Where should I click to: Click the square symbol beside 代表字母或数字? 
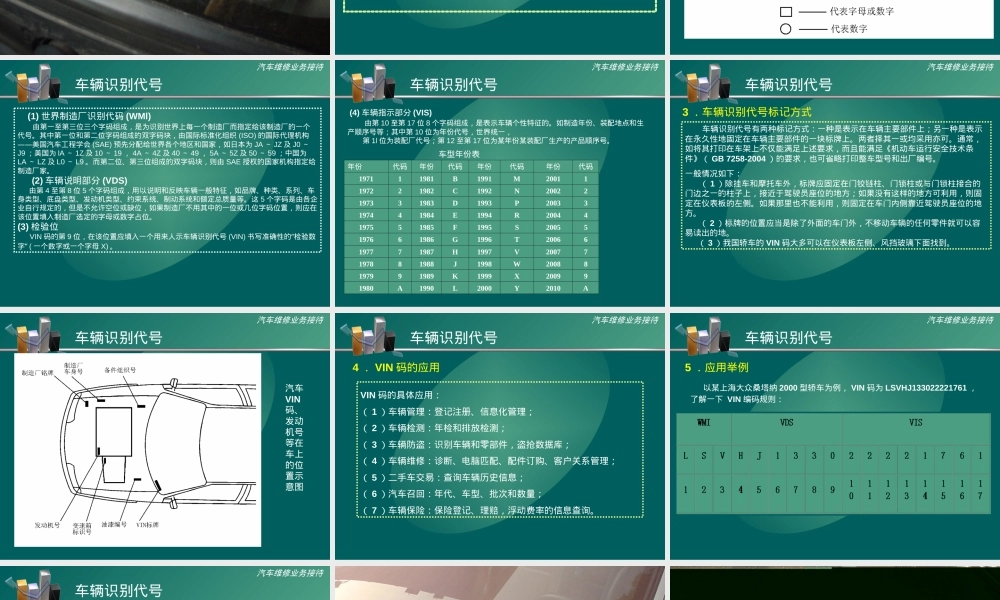[x=786, y=11]
